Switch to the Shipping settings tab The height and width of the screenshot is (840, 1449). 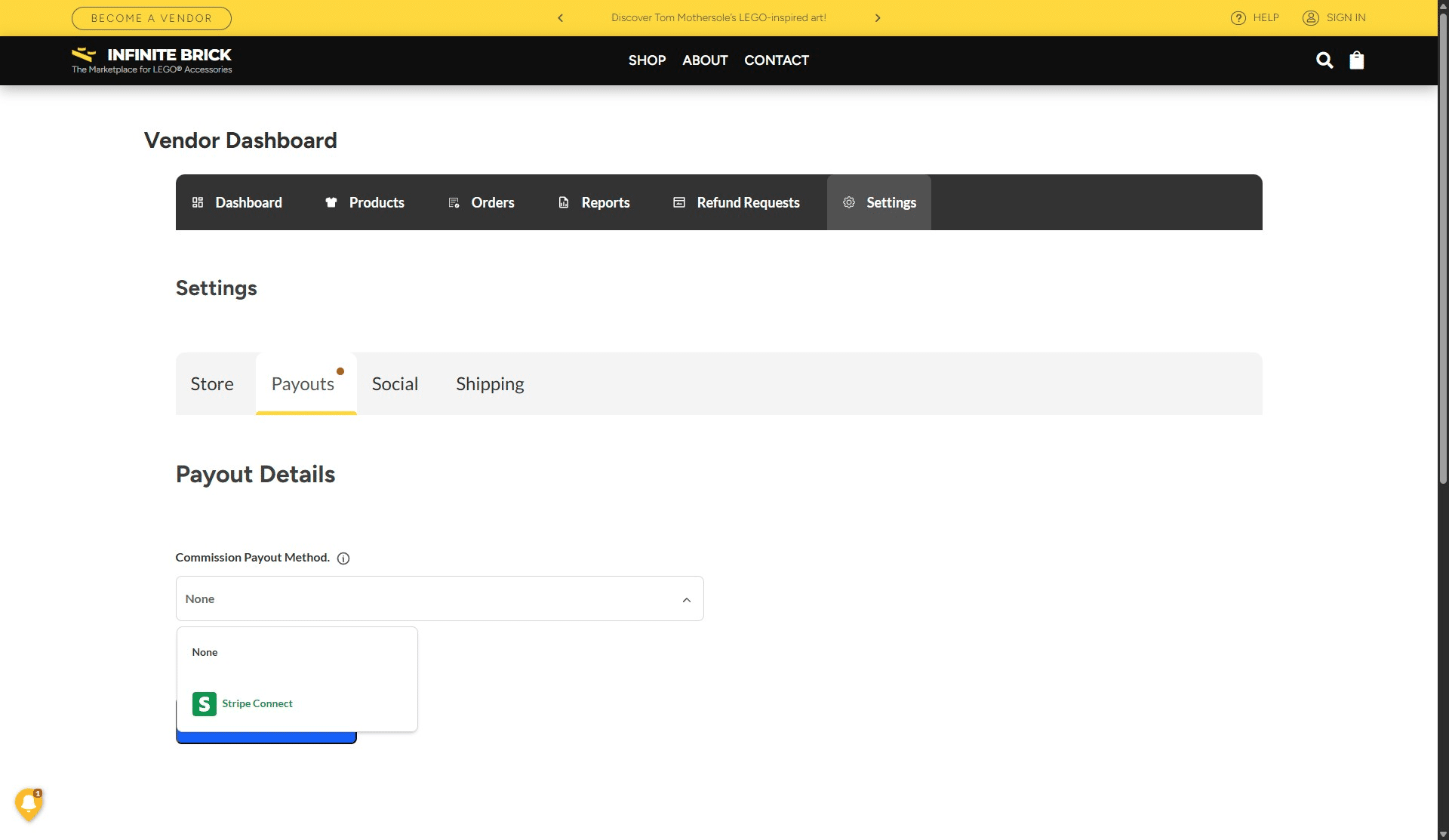pyautogui.click(x=490, y=384)
